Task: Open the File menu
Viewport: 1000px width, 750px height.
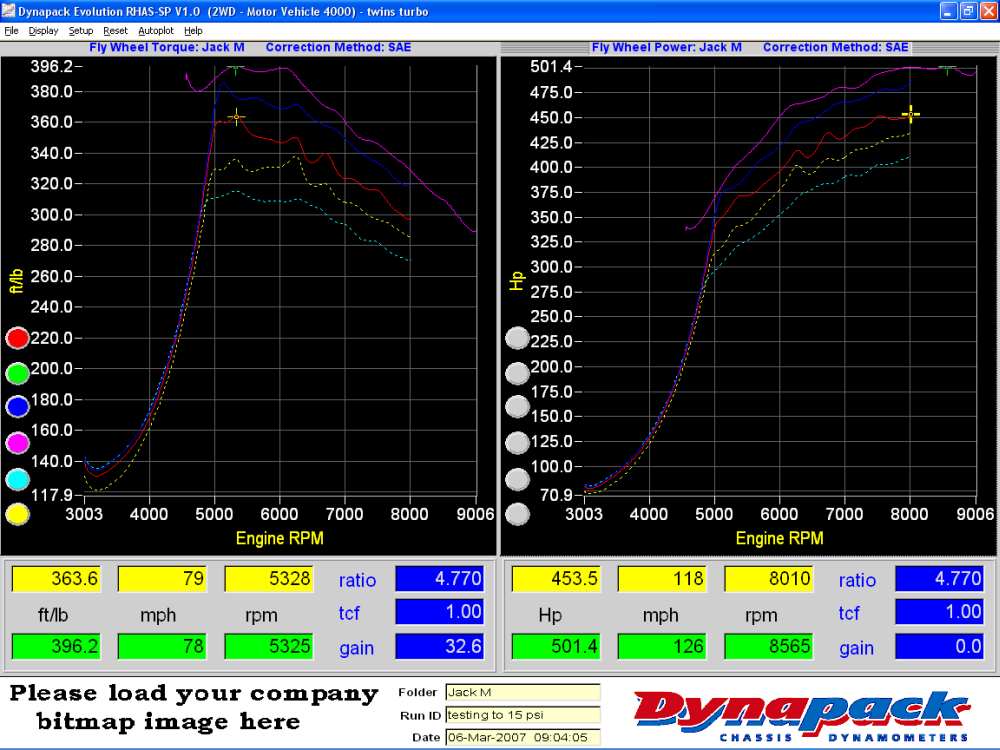Action: click(x=12, y=31)
